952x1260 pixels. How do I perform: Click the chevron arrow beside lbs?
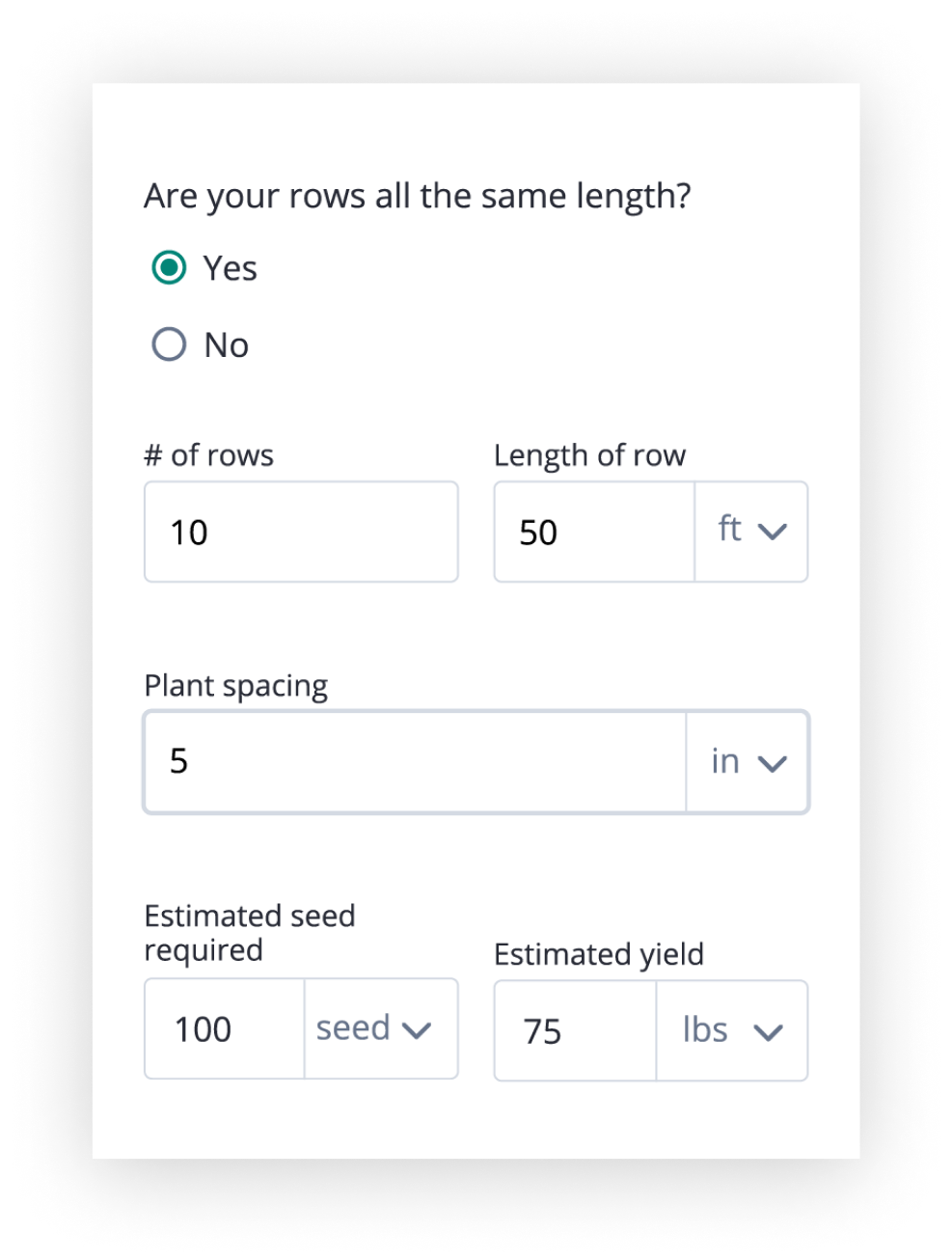point(768,1032)
